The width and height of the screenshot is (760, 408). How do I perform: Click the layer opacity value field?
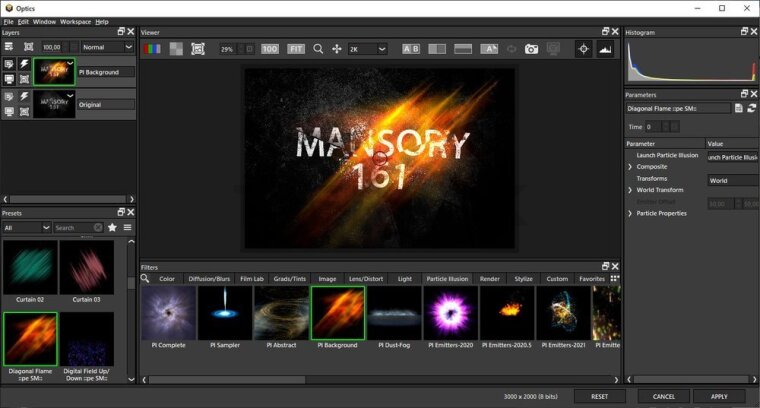pos(51,47)
